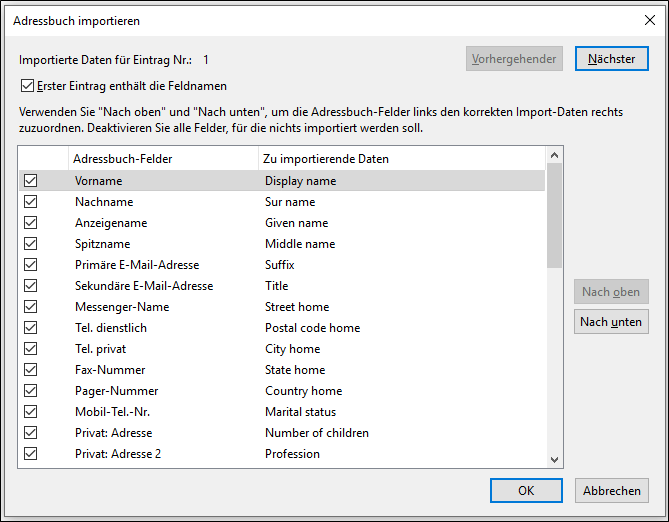Move field down with Nach unten
669x522 pixels.
(611, 322)
